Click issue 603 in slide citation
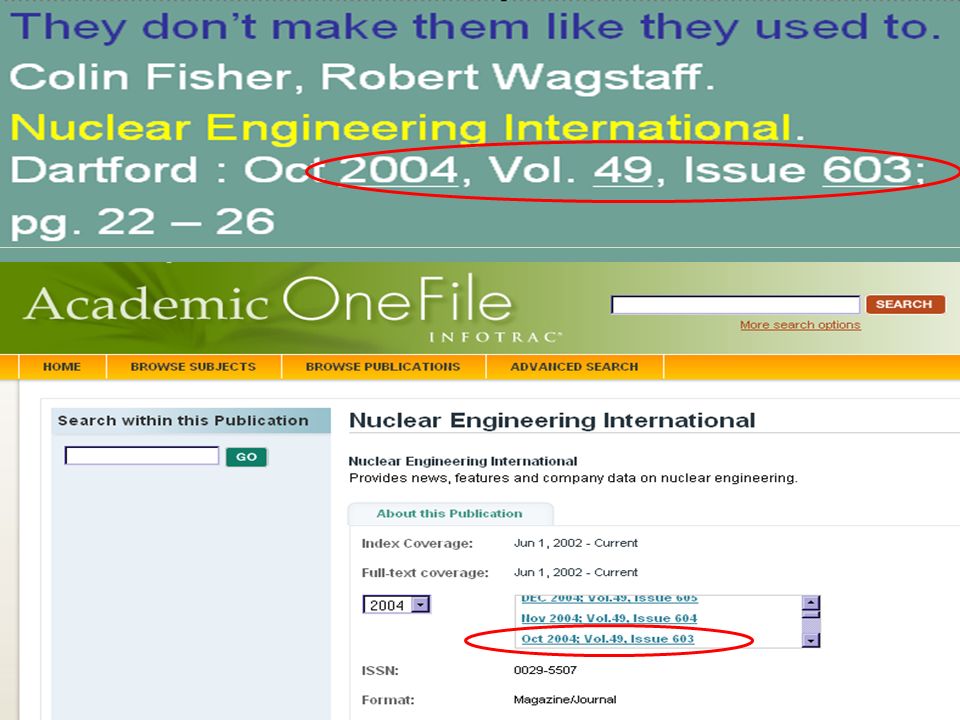 point(867,170)
